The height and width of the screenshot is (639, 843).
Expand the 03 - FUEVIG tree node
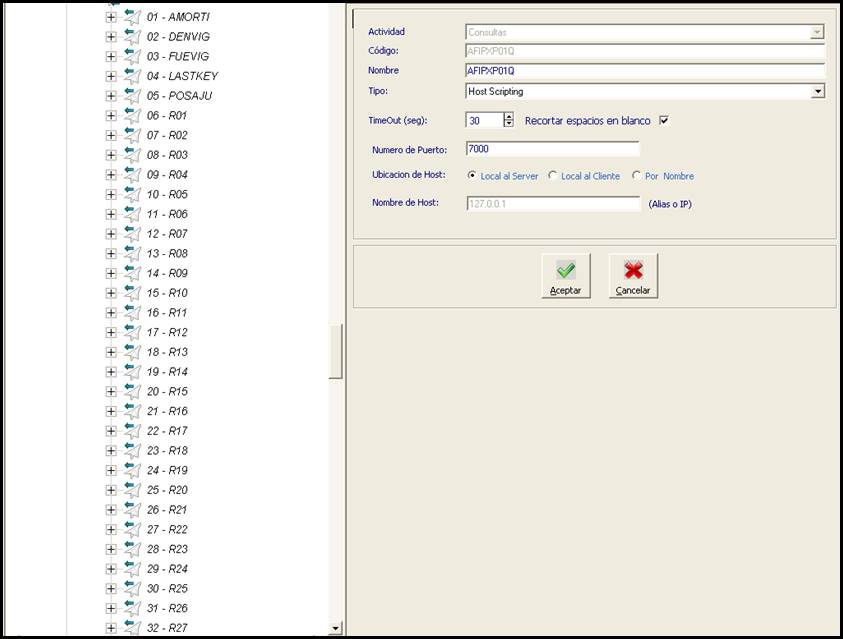[111, 57]
